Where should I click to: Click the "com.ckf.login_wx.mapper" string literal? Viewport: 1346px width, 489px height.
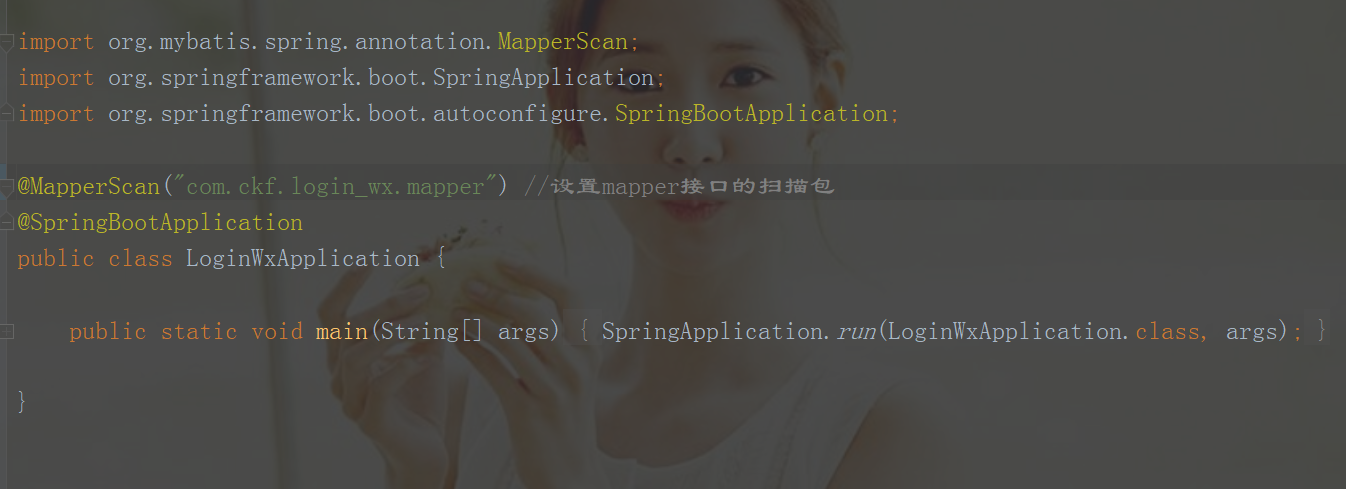click(x=335, y=187)
